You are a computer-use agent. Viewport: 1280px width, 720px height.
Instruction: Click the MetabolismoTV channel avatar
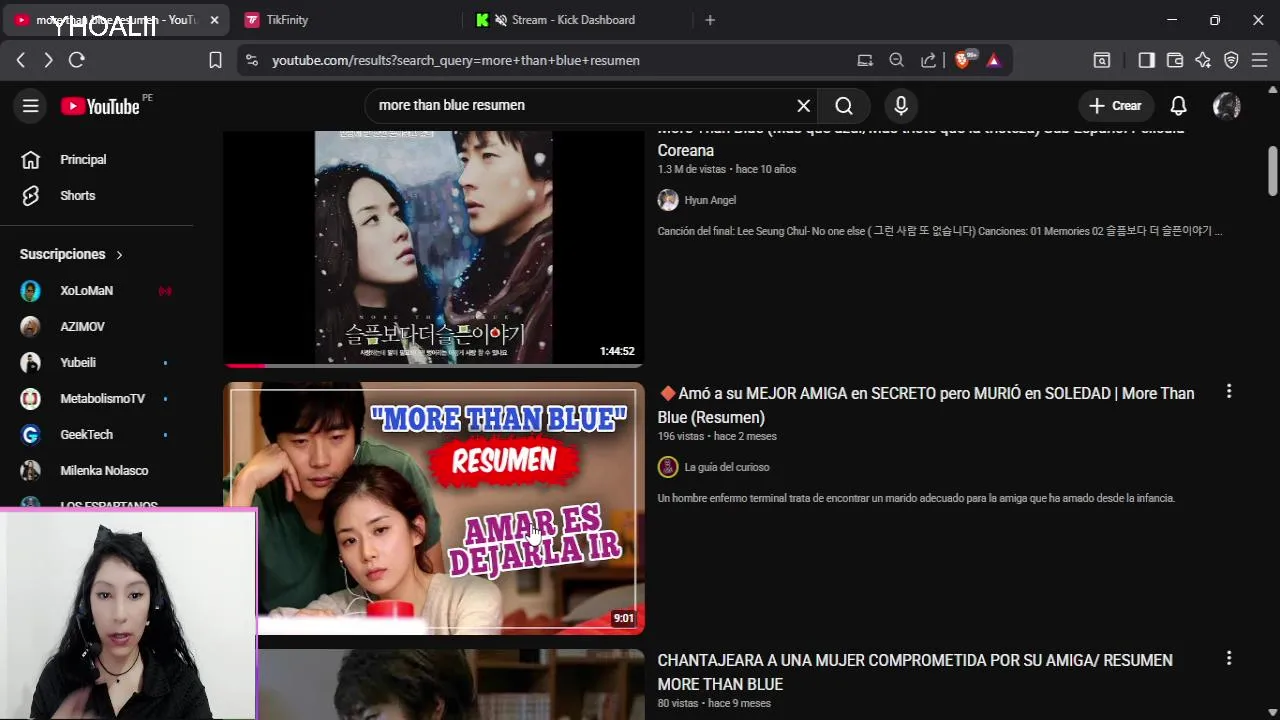pos(31,399)
